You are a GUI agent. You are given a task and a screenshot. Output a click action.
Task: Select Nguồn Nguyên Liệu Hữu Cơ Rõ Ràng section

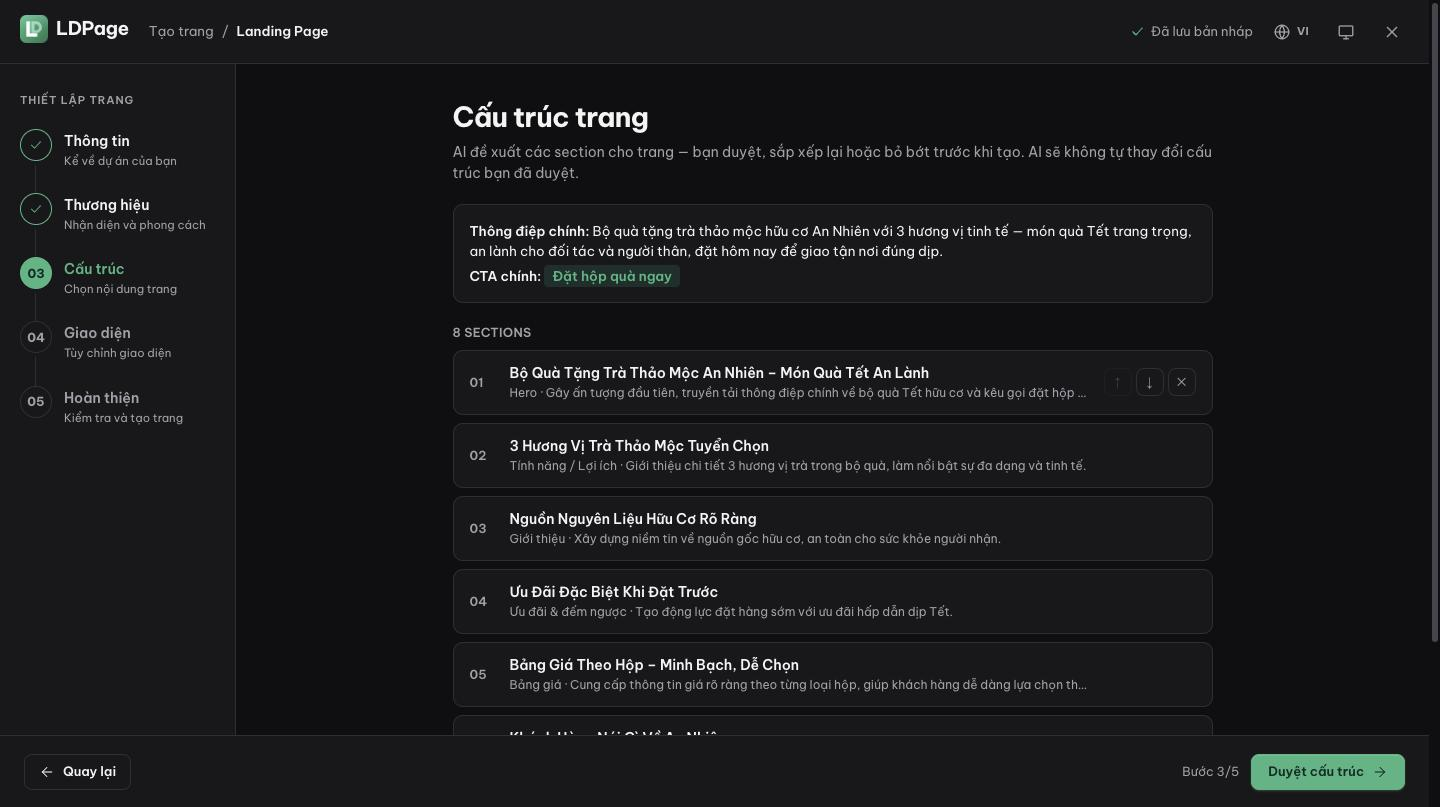point(832,528)
